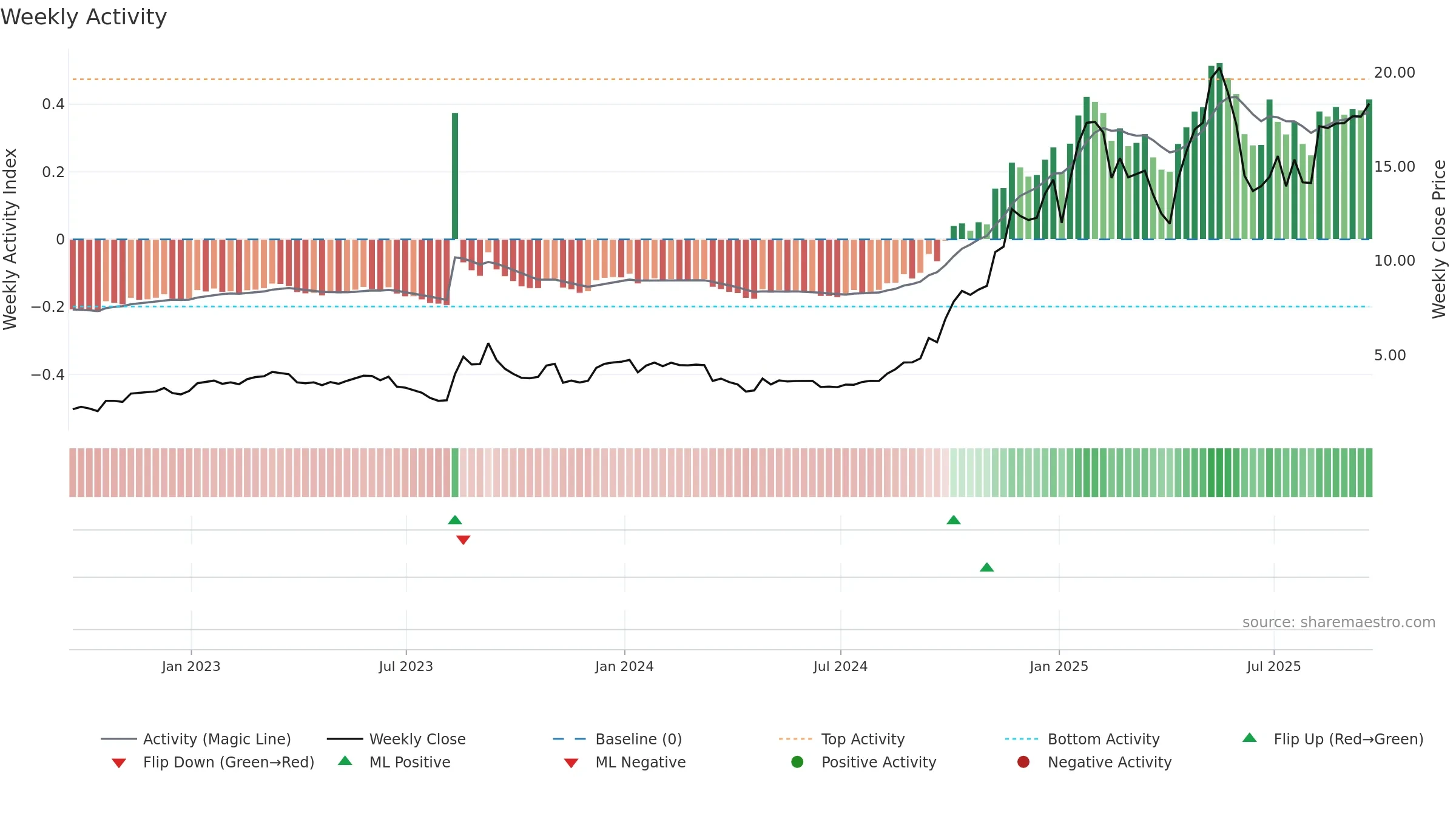This screenshot has width=1456, height=819.
Task: Click the Positive Activity legend label
Action: [x=878, y=762]
